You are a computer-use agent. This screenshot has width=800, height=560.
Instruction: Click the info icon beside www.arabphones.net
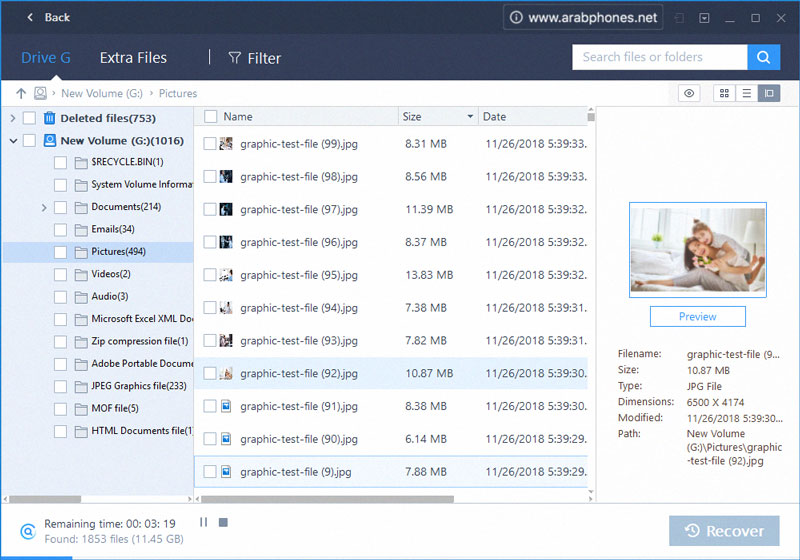point(516,17)
